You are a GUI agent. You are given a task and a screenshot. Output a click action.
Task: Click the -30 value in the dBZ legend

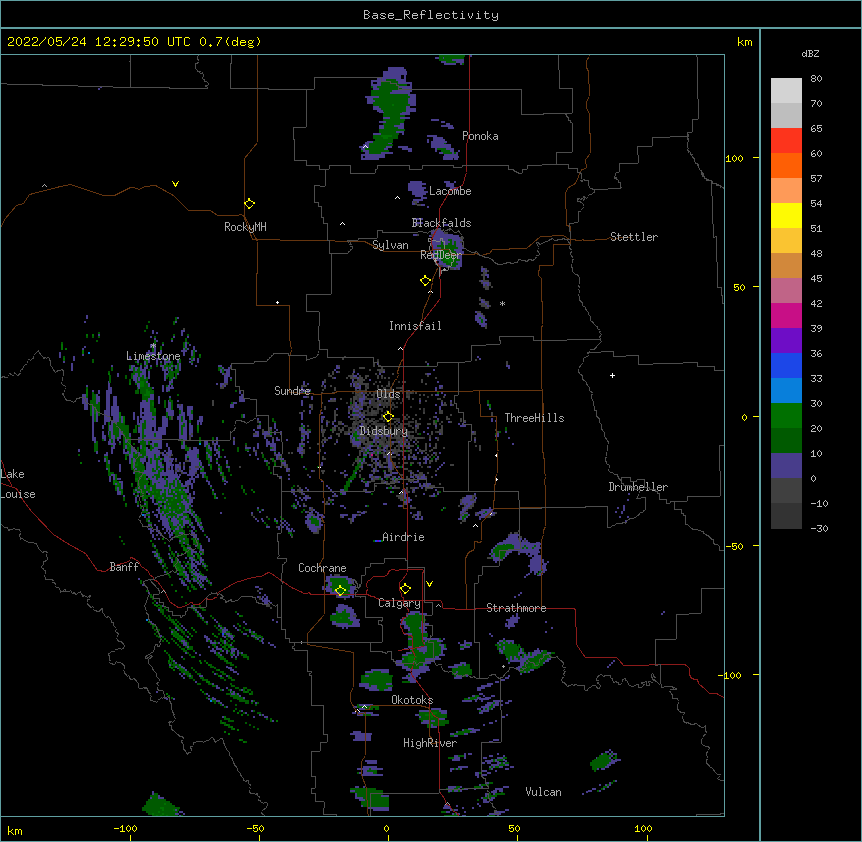819,528
